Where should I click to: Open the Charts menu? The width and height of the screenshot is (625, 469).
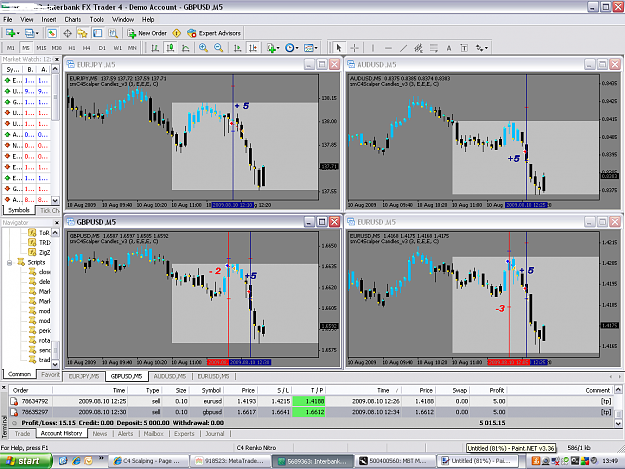click(73, 19)
